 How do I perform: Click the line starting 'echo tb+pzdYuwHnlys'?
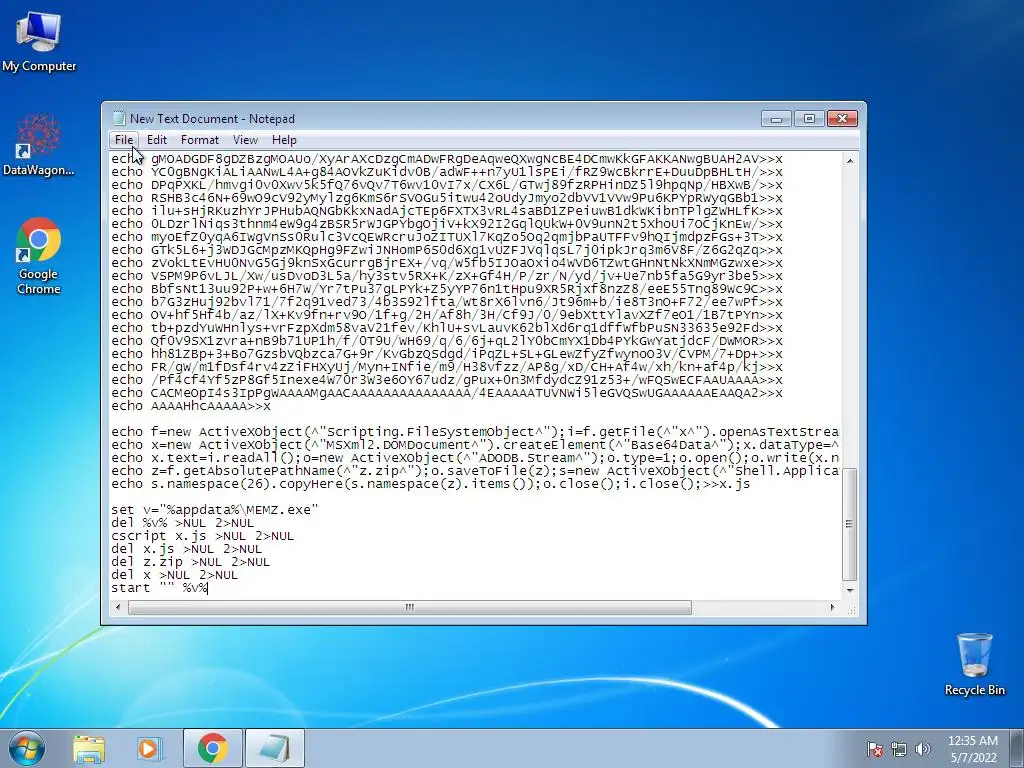click(447, 328)
